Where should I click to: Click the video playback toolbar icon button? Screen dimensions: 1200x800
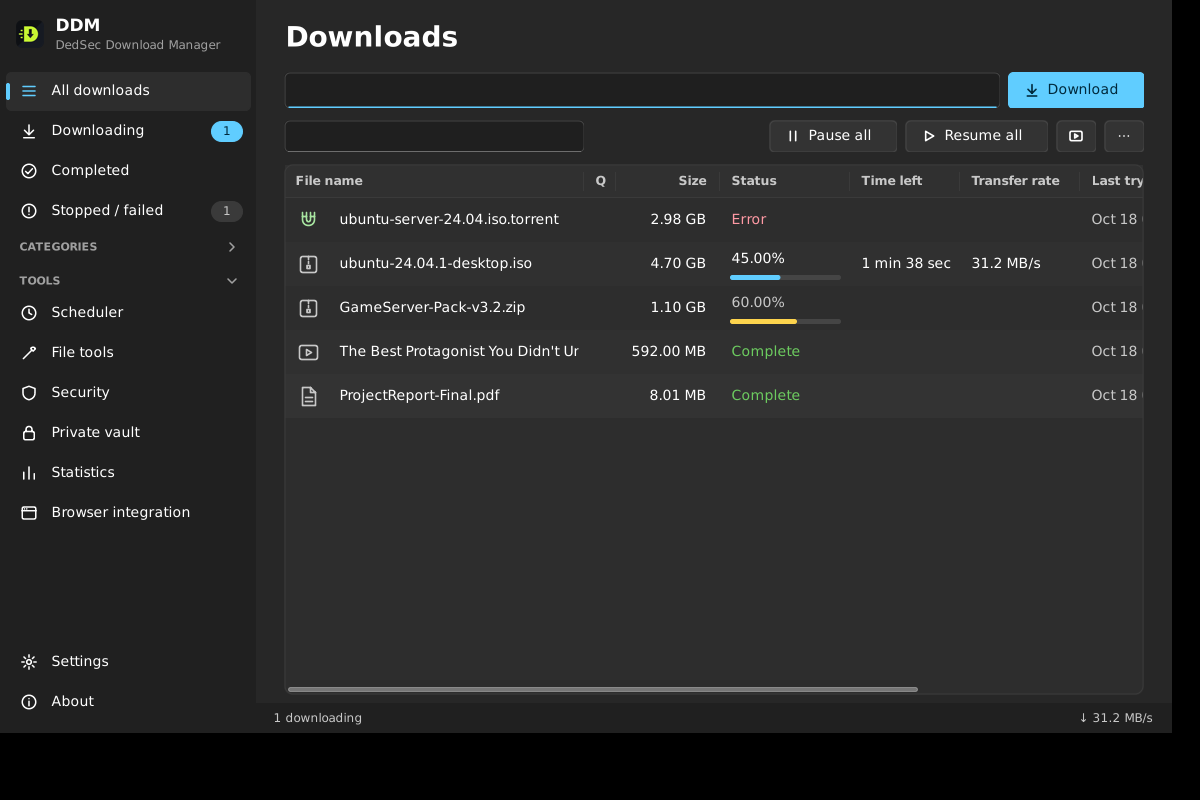click(1076, 136)
